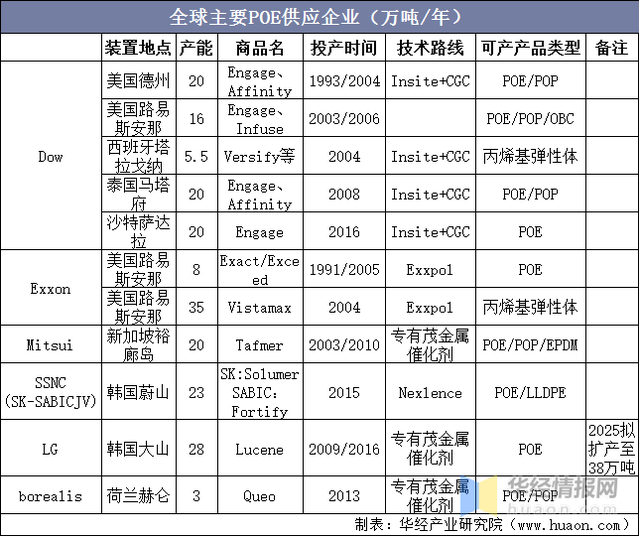This screenshot has width=640, height=537.
Task: Select the '2008' start date cell
Action: pyautogui.click(x=344, y=194)
